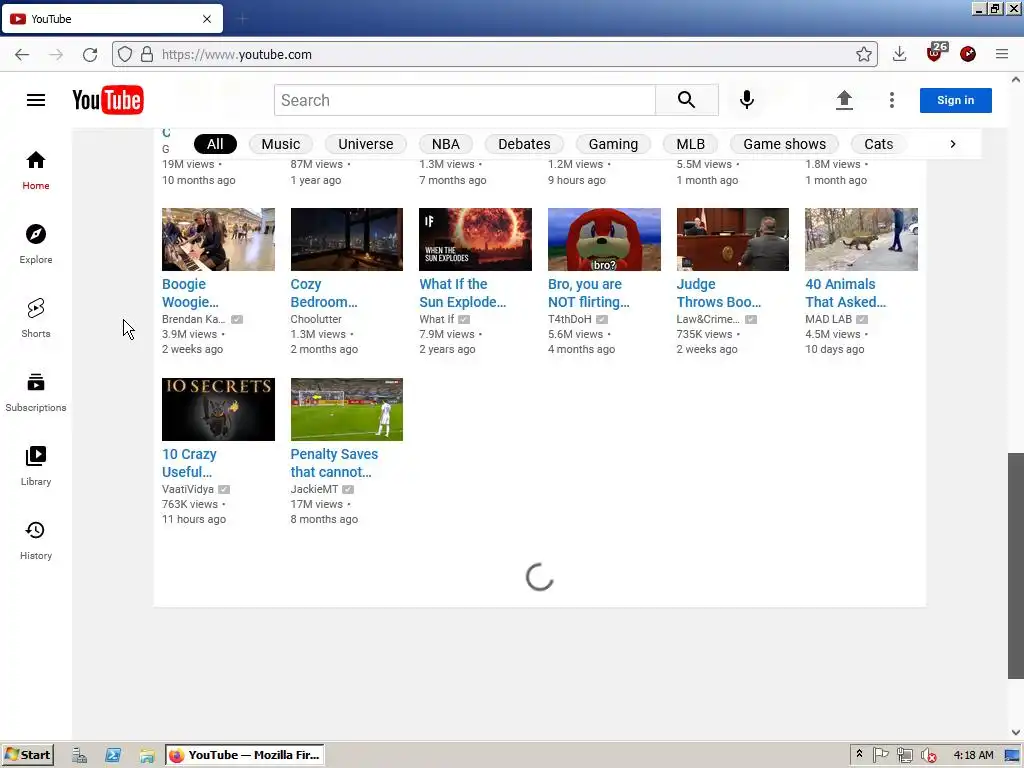Select the Debates filter chip
Image resolution: width=1024 pixels, height=768 pixels.
coord(524,144)
